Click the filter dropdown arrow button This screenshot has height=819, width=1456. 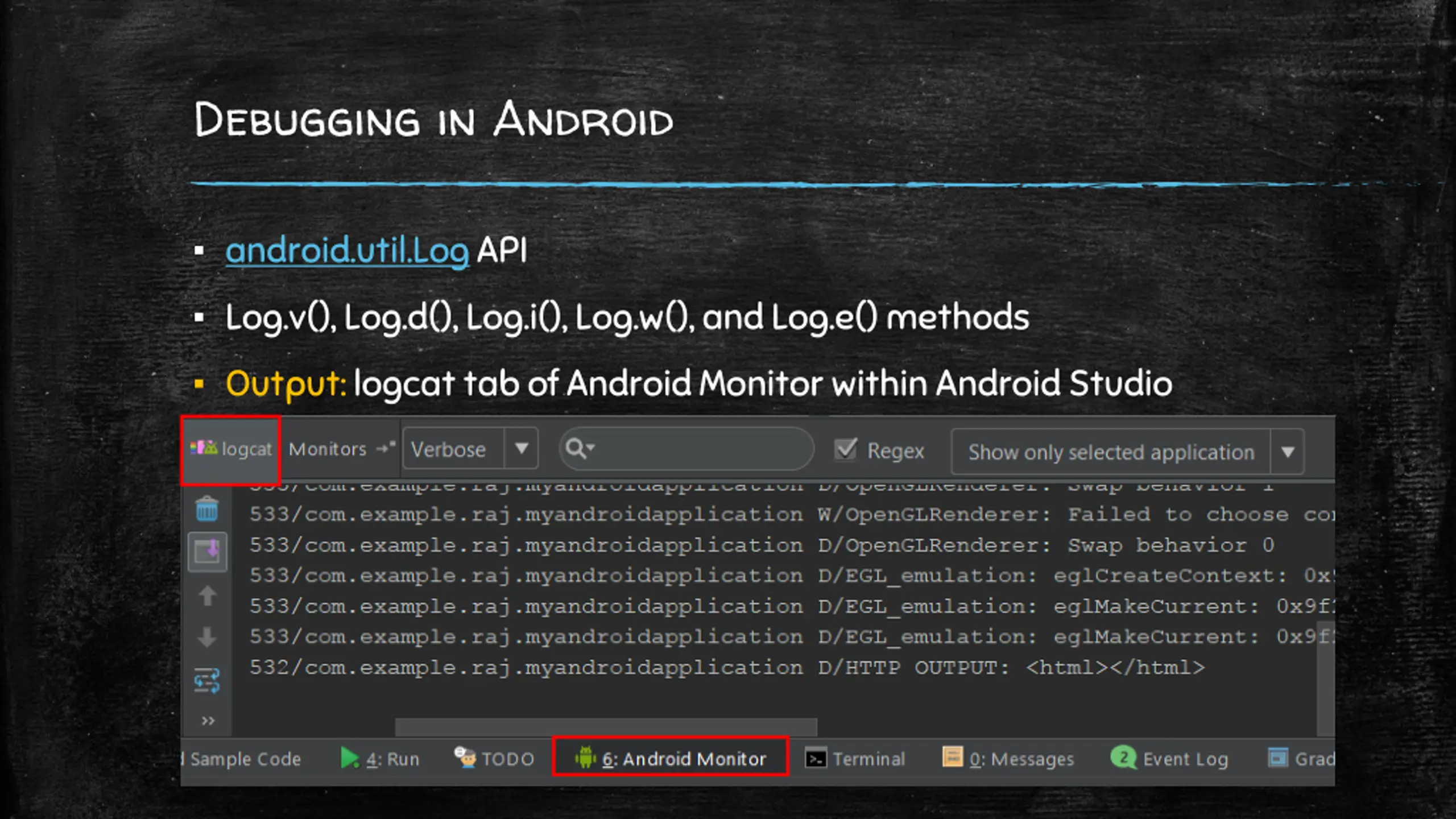click(x=1288, y=452)
